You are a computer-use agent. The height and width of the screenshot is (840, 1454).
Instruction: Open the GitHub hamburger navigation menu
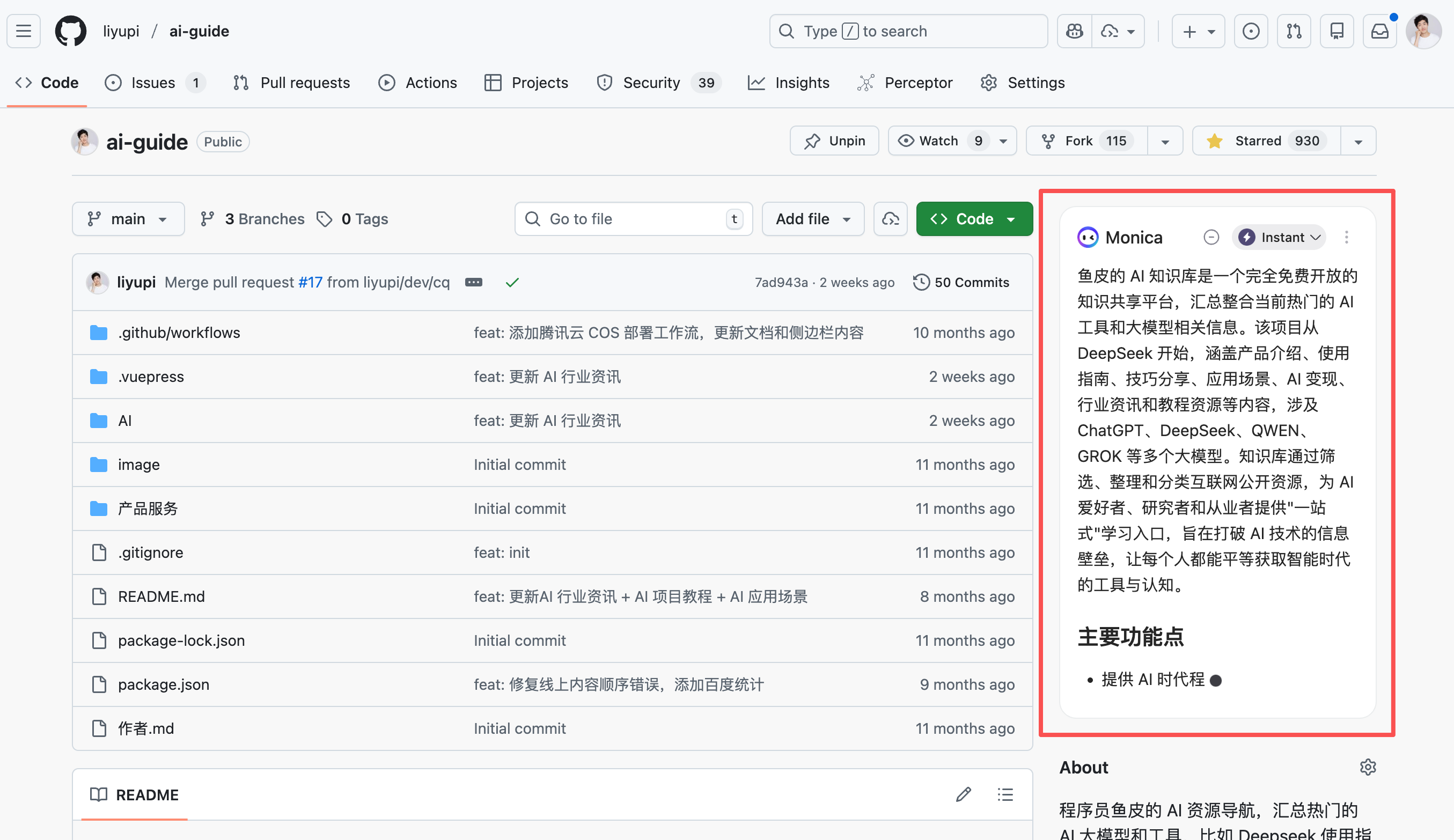24,31
